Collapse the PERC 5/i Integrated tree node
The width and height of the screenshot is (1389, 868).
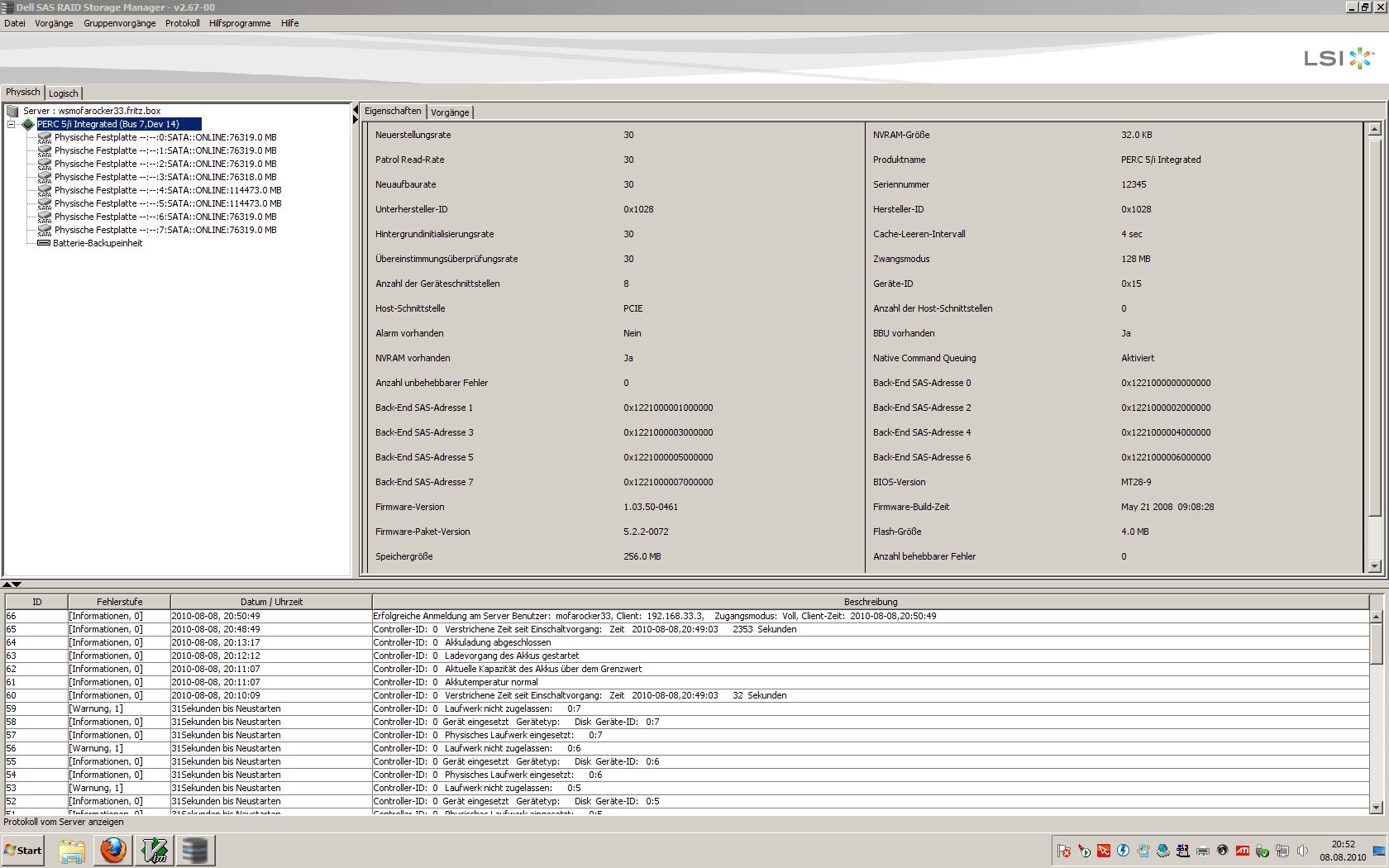(12, 124)
